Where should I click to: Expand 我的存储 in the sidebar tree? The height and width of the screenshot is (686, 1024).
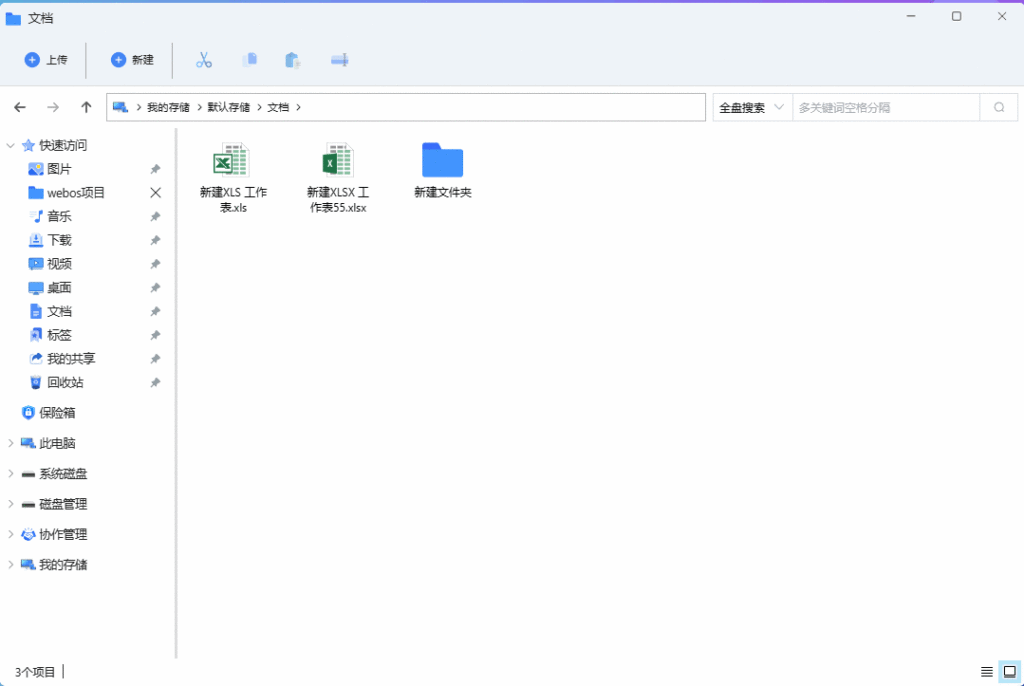click(10, 564)
